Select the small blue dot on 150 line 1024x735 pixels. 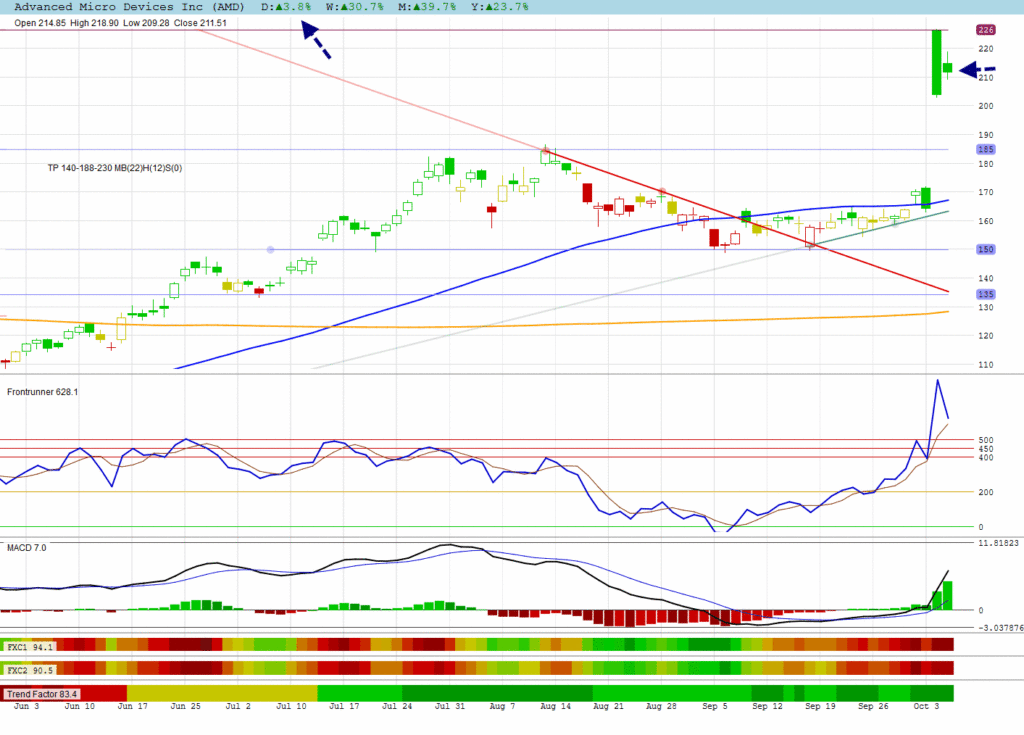click(x=270, y=249)
